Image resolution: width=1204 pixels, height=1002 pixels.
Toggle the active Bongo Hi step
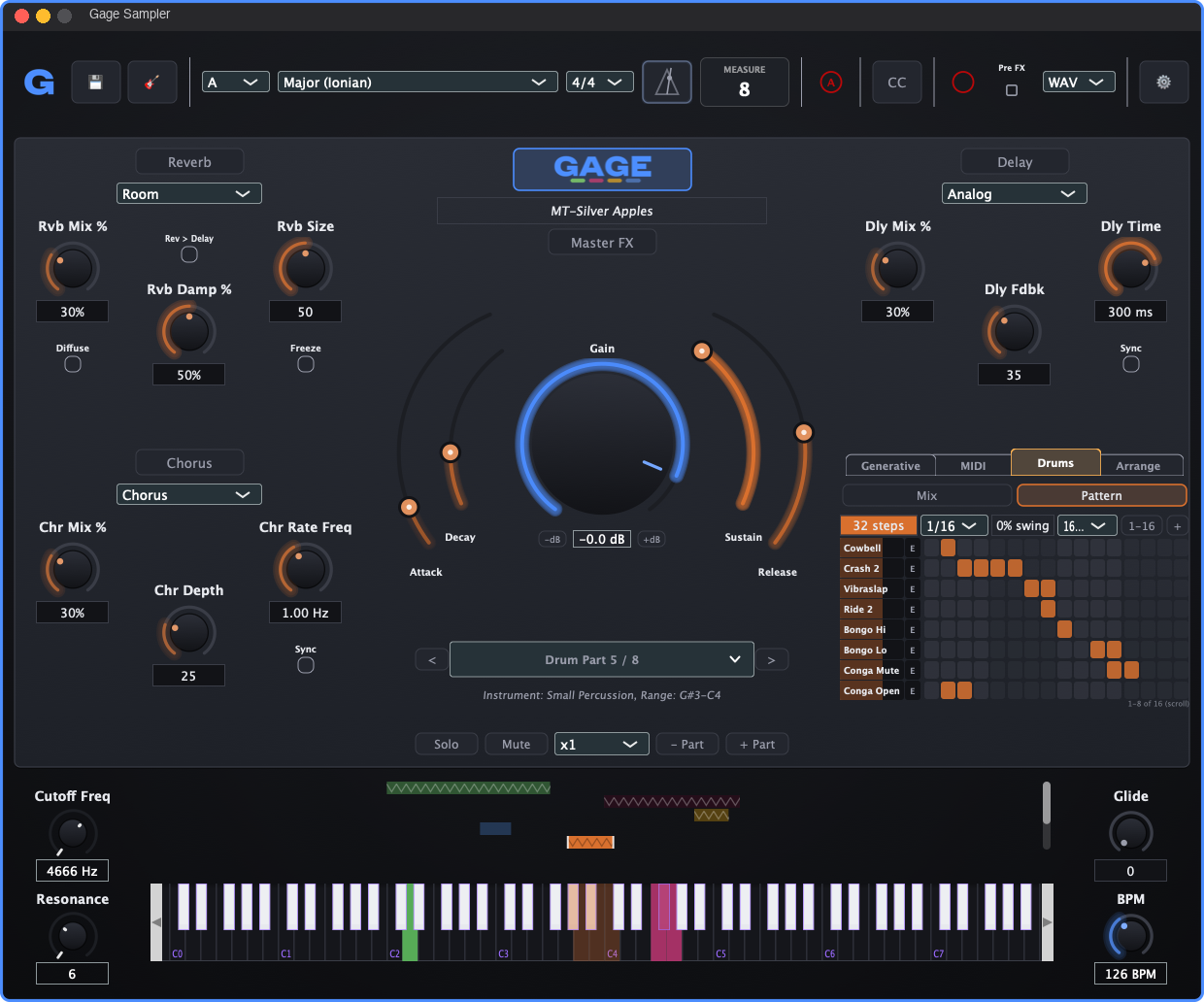click(1064, 629)
